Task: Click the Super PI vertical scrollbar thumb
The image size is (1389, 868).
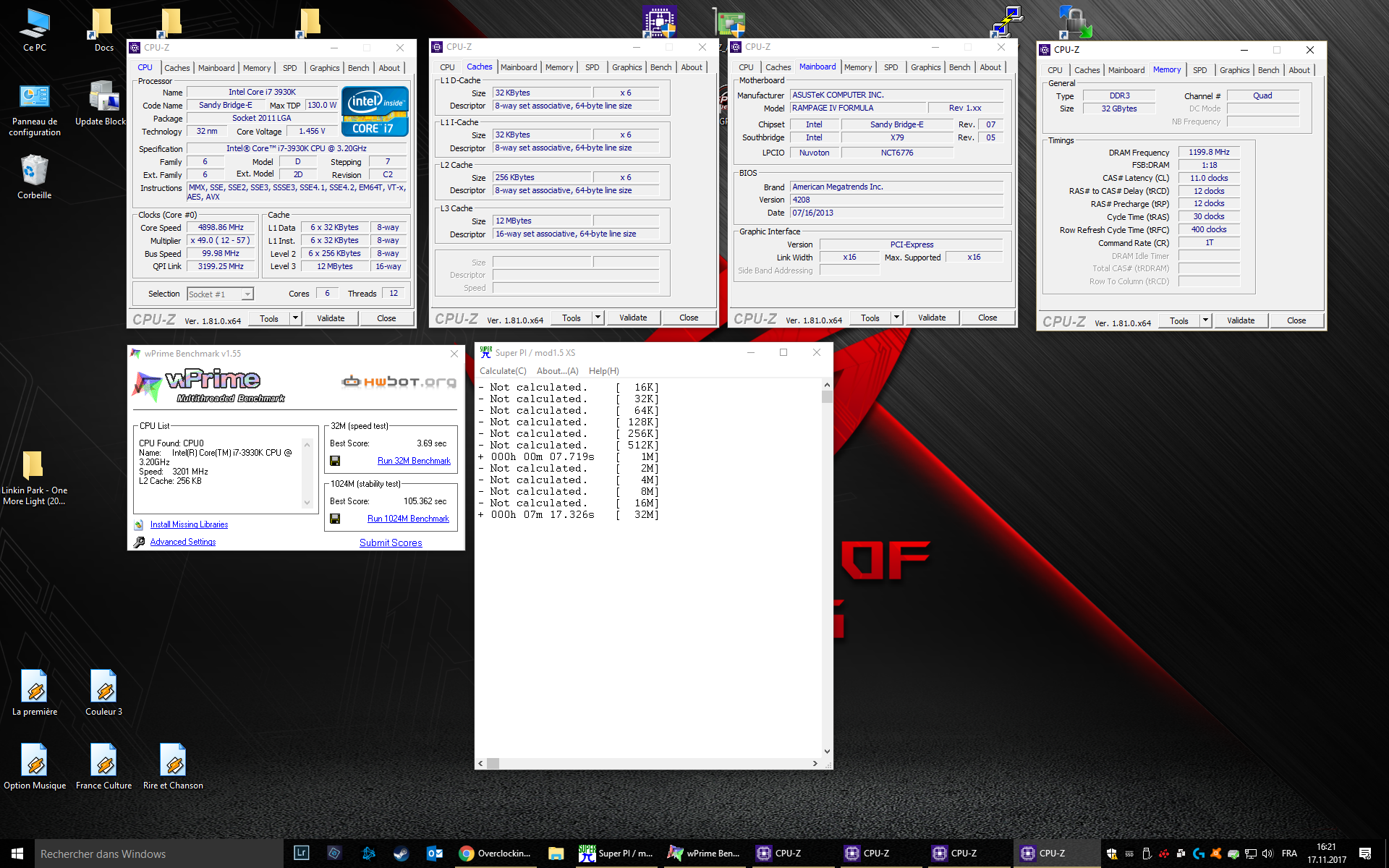Action: tap(827, 396)
